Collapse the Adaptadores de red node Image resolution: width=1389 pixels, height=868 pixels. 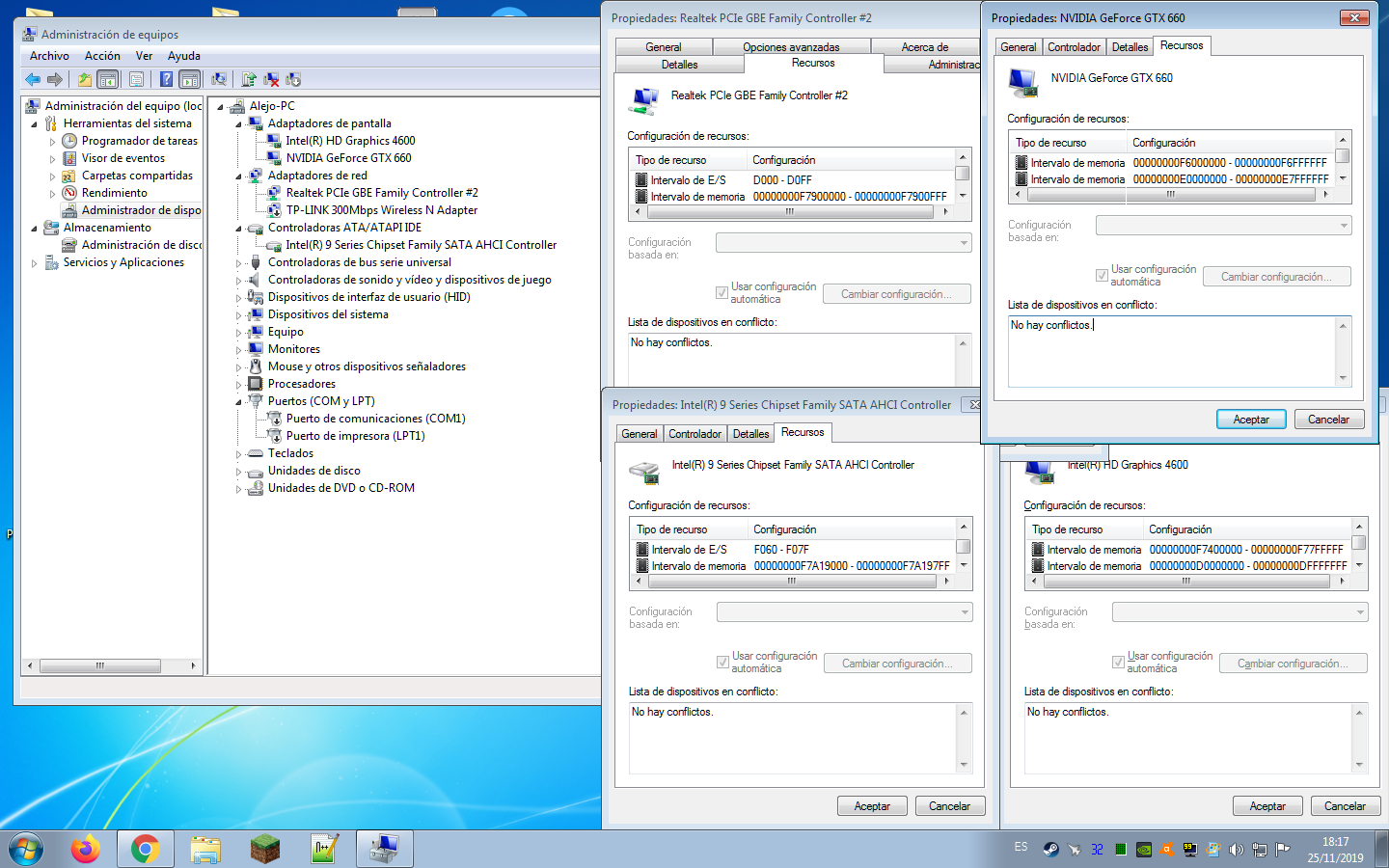(x=238, y=176)
